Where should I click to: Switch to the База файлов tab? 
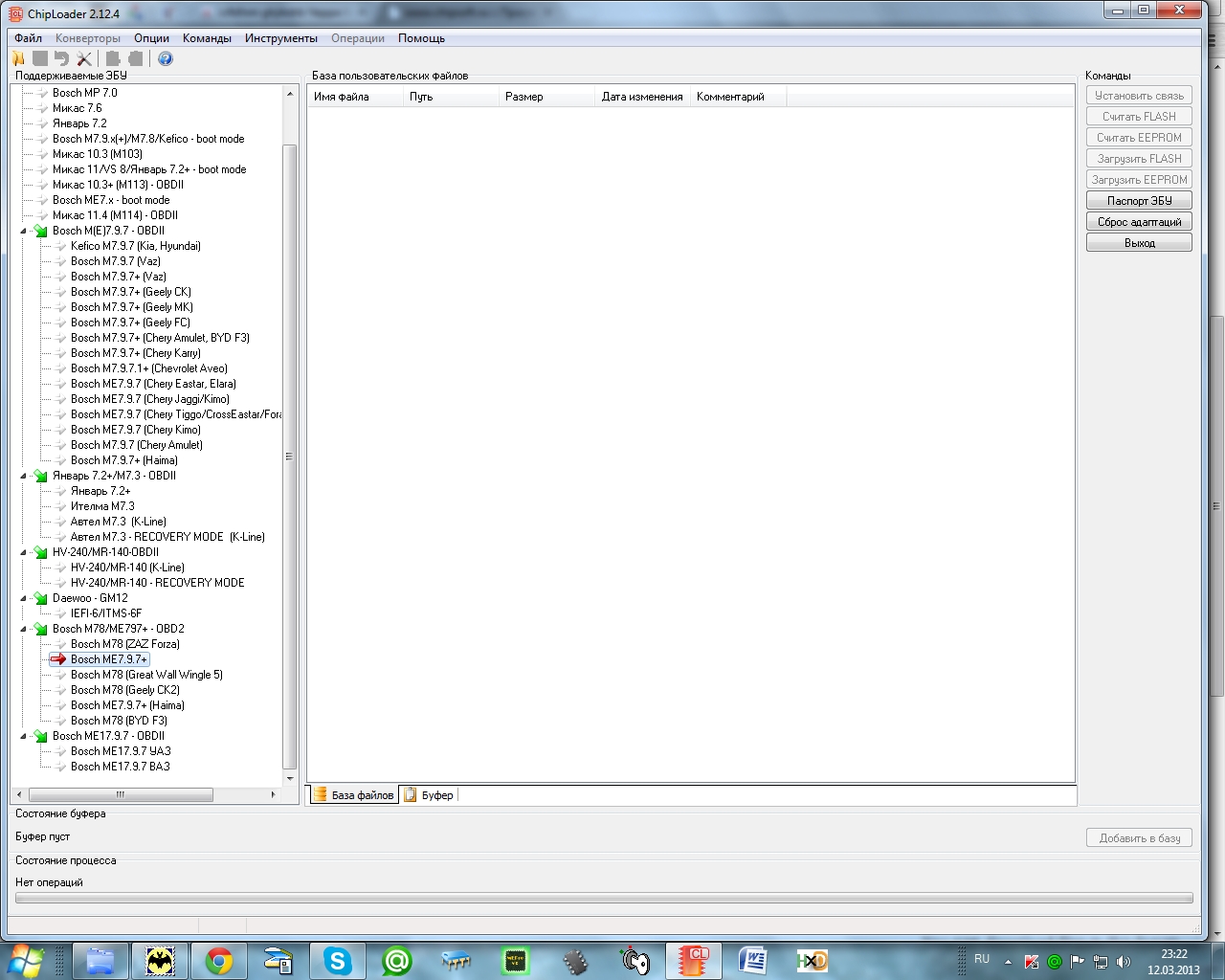tap(353, 795)
